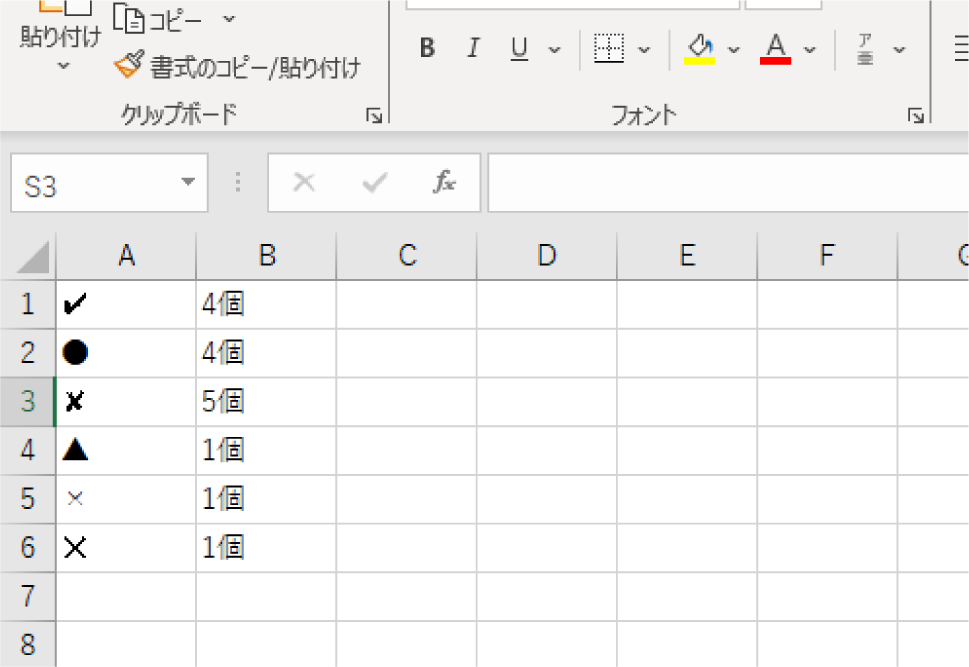Screen dimensions: 969x667
Task: Click the formula bar Enter checkmark icon
Action: coord(374,182)
